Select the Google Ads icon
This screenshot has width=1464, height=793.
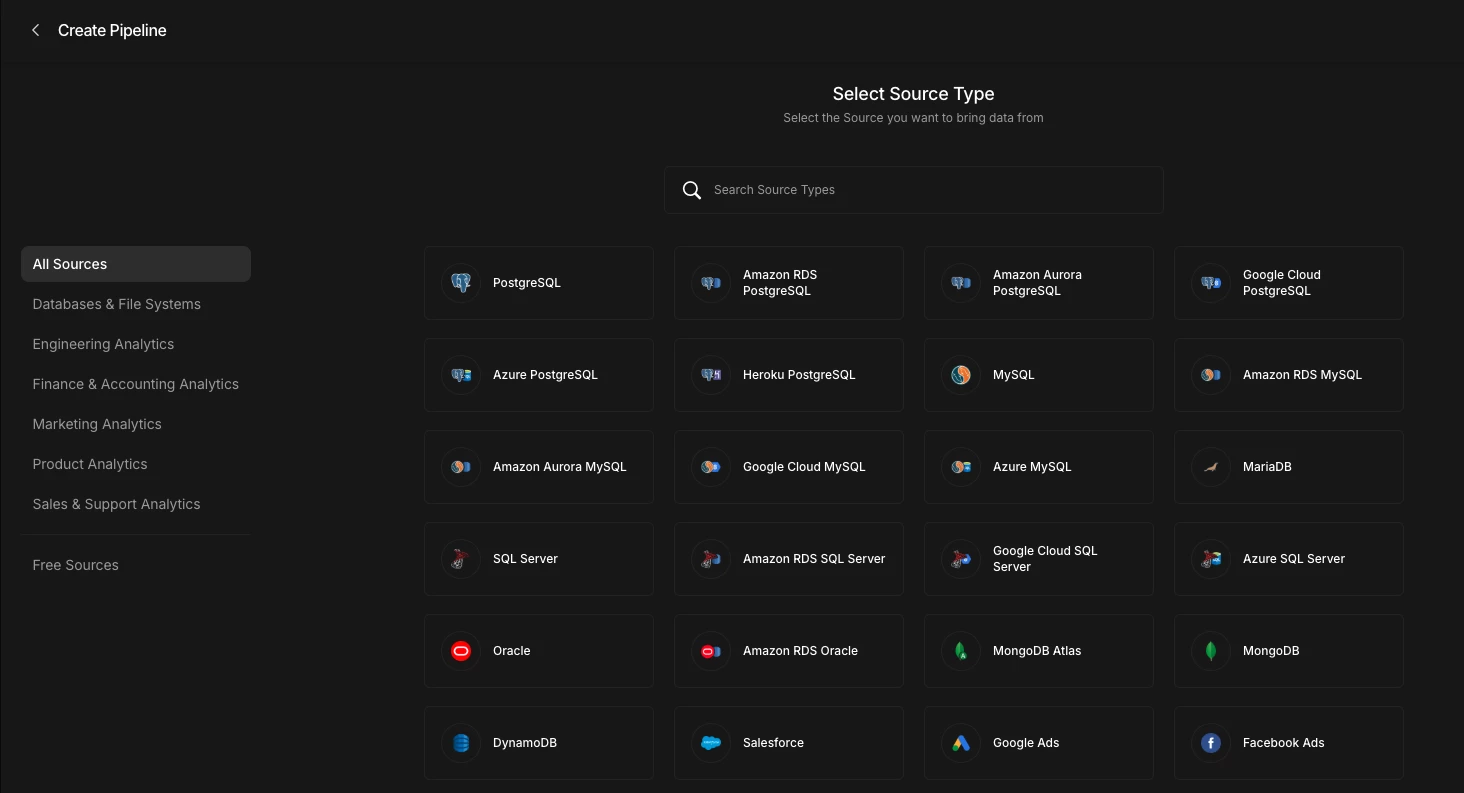pyautogui.click(x=961, y=743)
